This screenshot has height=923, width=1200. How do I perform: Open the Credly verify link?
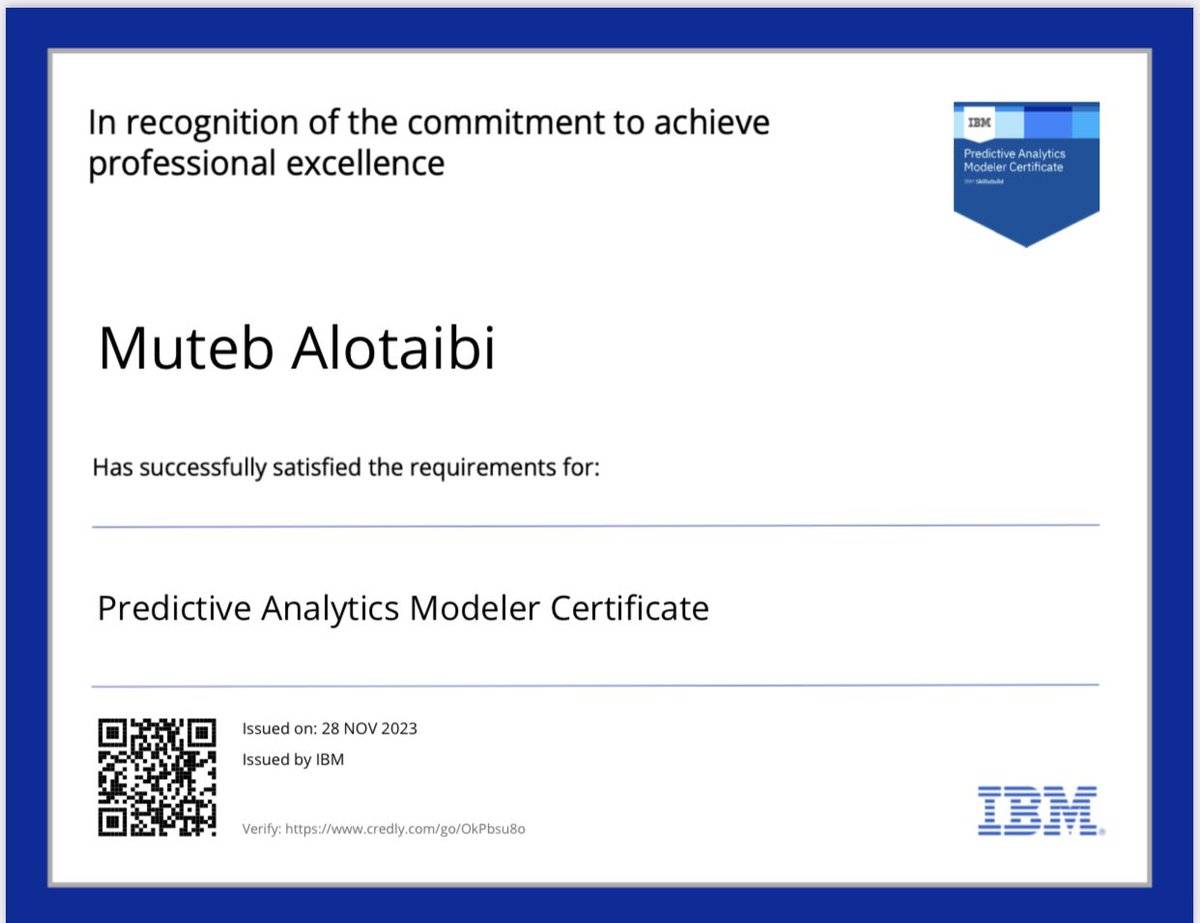tap(404, 829)
